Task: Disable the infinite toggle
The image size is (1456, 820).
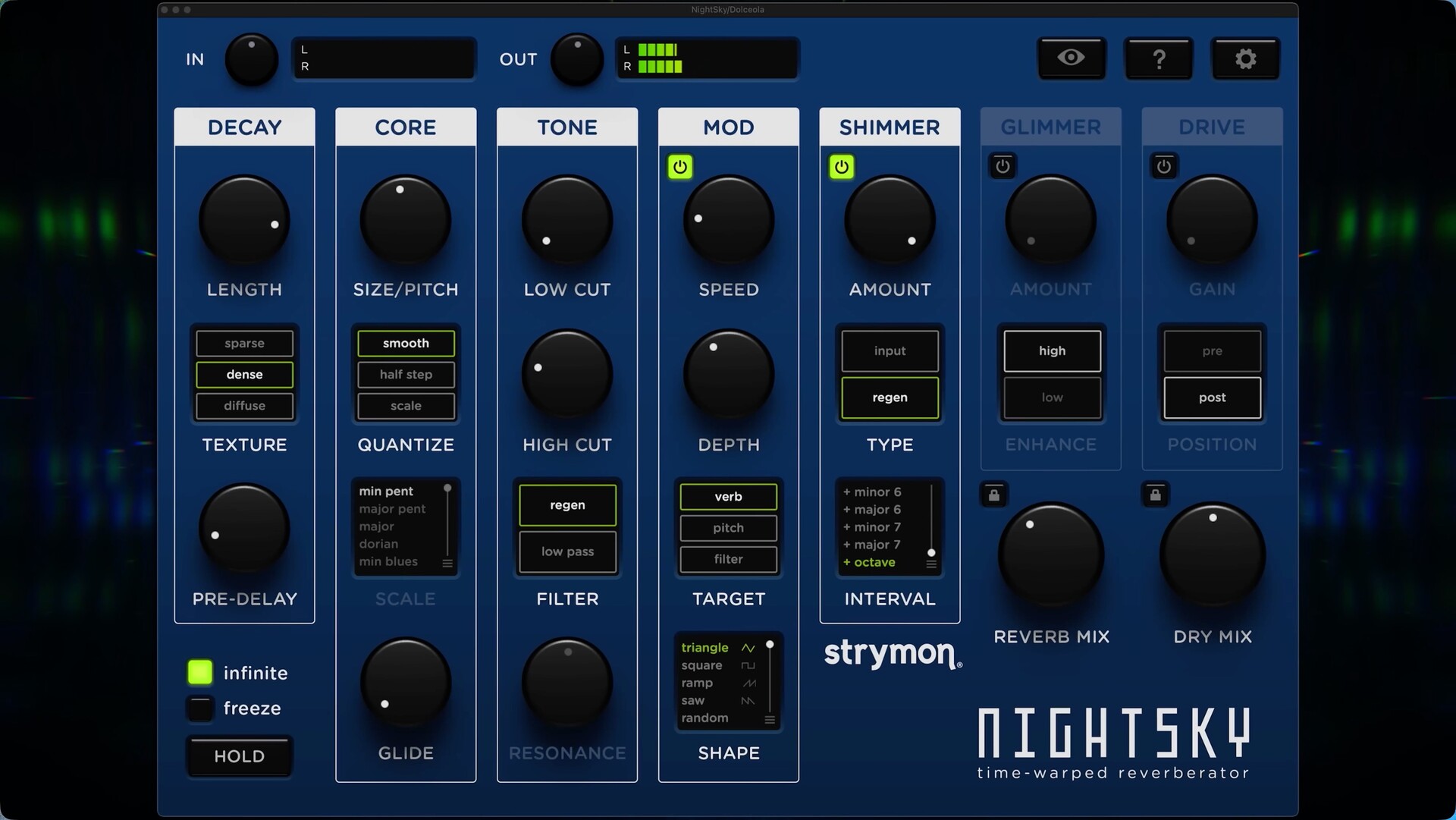Action: point(200,672)
